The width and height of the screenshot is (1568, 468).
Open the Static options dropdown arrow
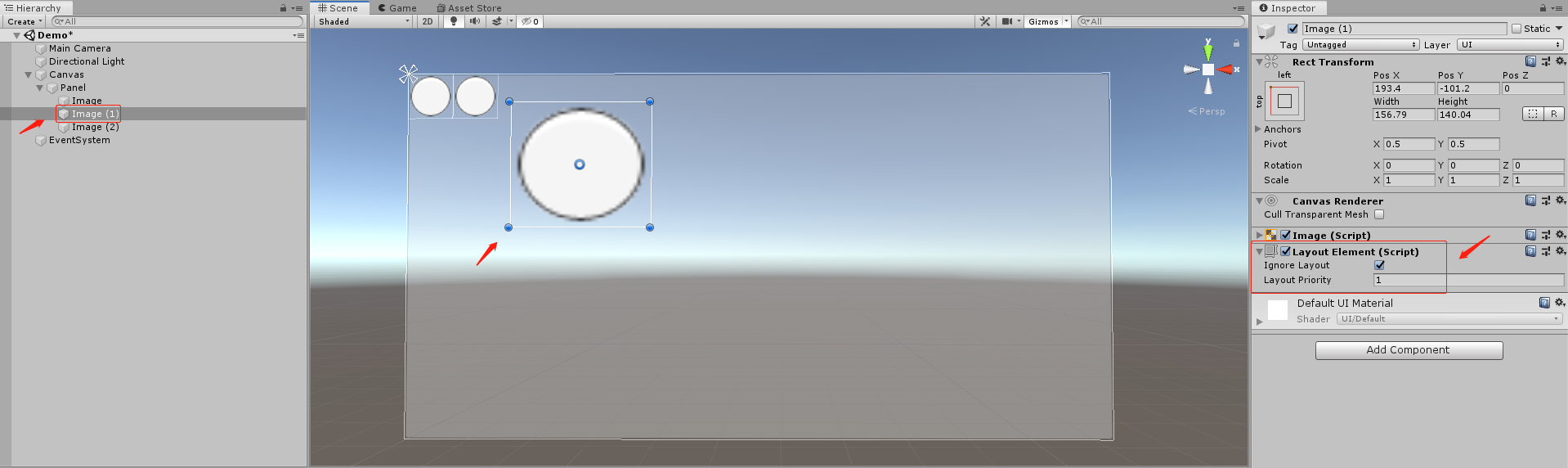[1559, 29]
